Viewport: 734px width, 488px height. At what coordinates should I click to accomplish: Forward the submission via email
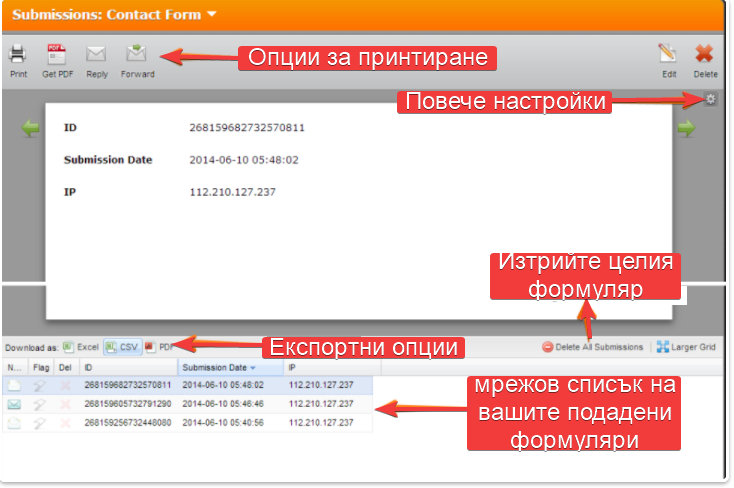coord(137,61)
